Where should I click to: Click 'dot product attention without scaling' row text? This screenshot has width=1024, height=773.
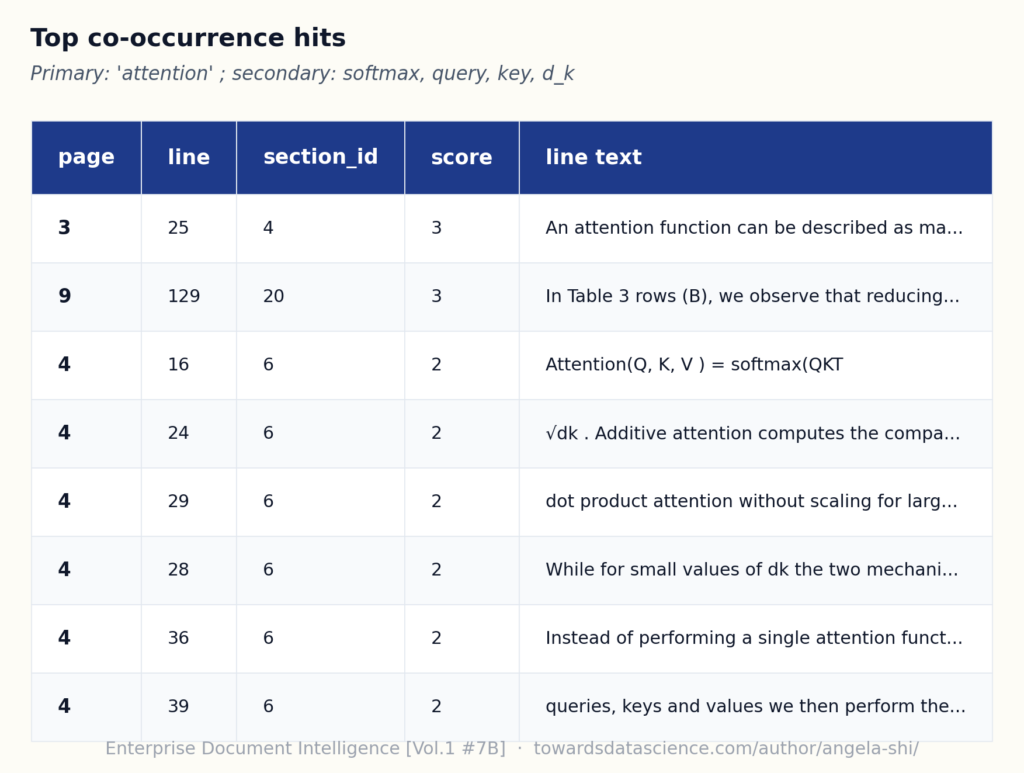coord(751,501)
